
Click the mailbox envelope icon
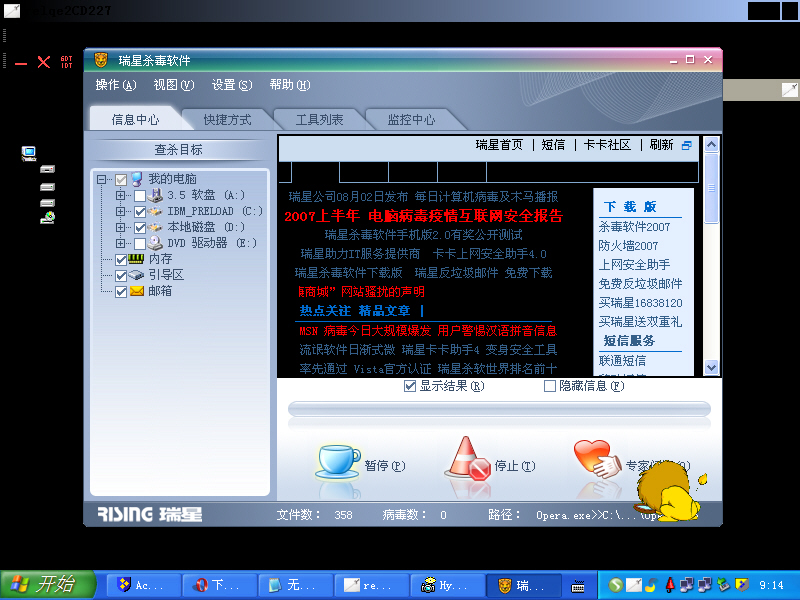(136, 291)
